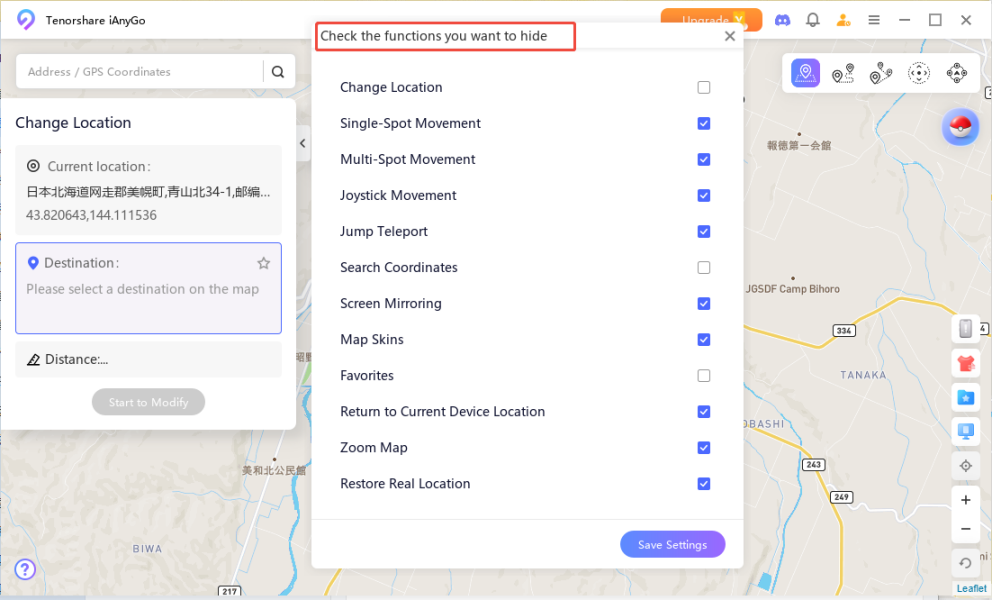Check the Search Coordinates checkbox
Screen dimensions: 992x600
click(704, 268)
